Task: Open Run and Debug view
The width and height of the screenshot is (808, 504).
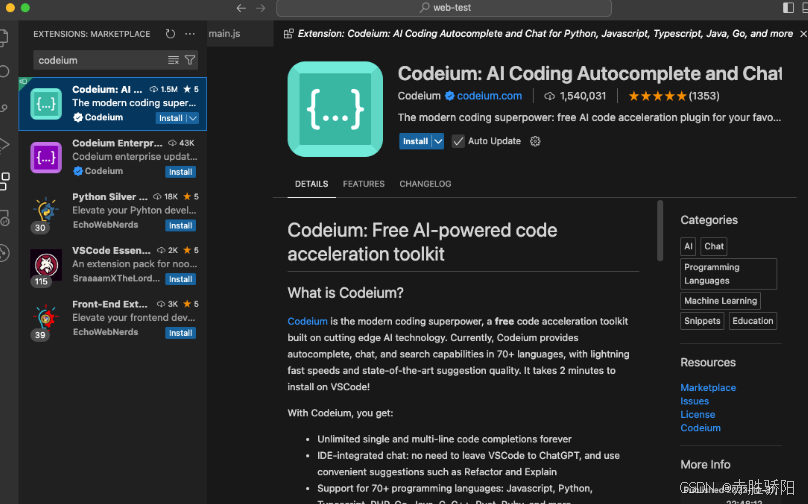Action: [4, 145]
